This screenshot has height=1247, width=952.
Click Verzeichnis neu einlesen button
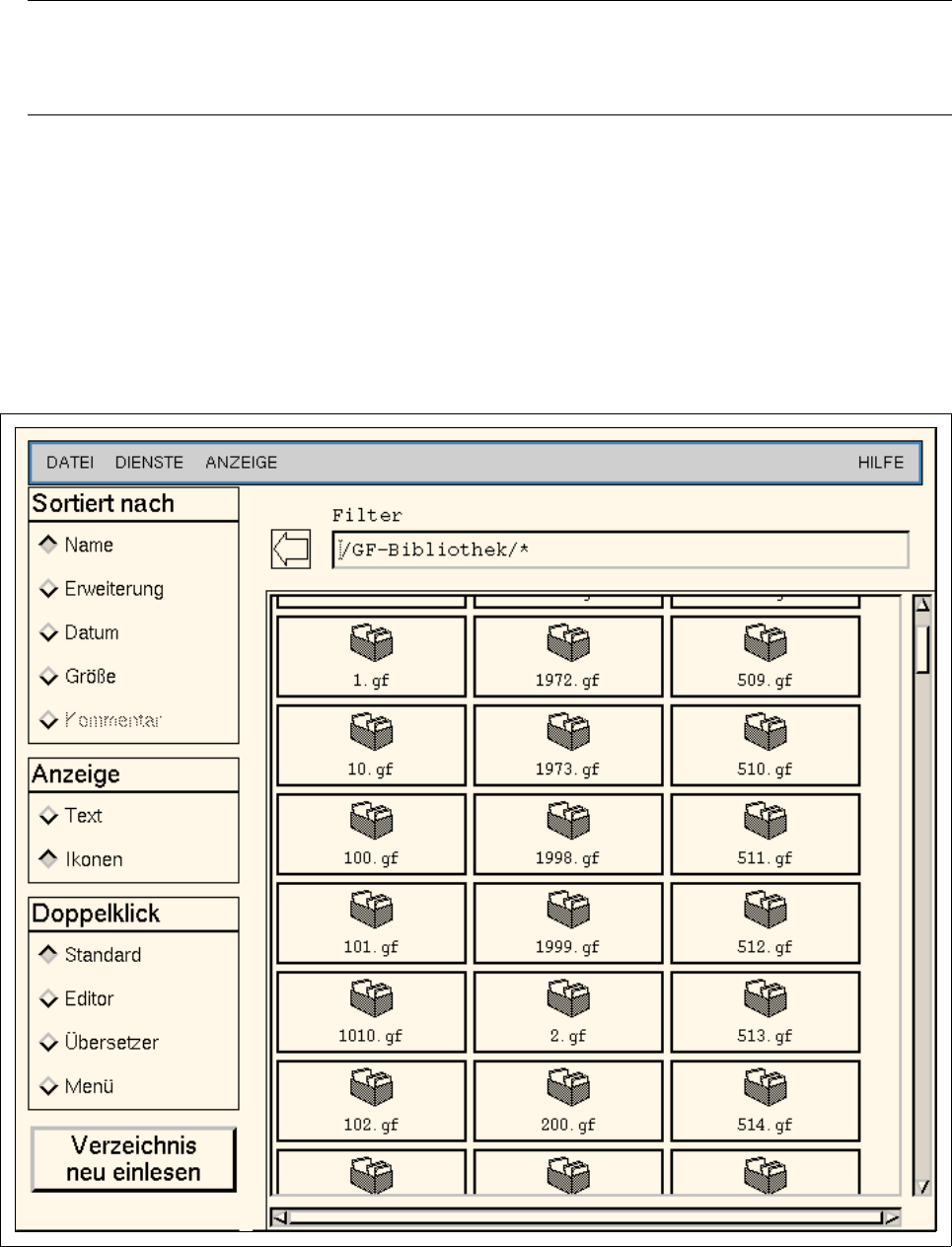(134, 1159)
